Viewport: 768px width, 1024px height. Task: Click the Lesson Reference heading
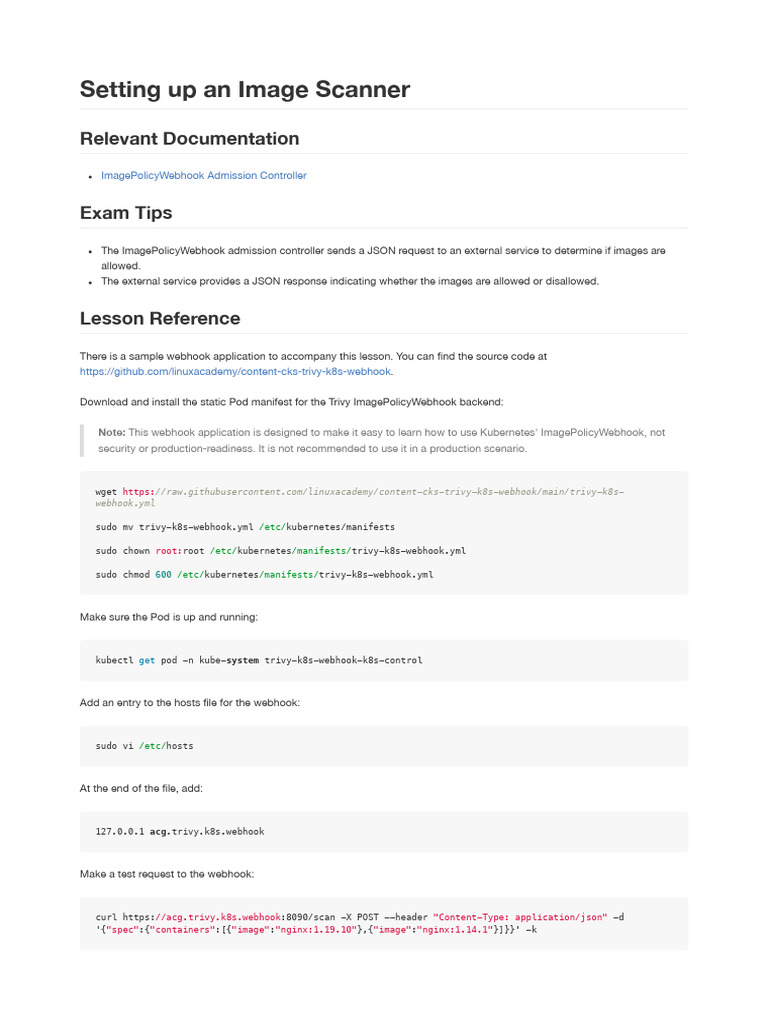(x=160, y=319)
